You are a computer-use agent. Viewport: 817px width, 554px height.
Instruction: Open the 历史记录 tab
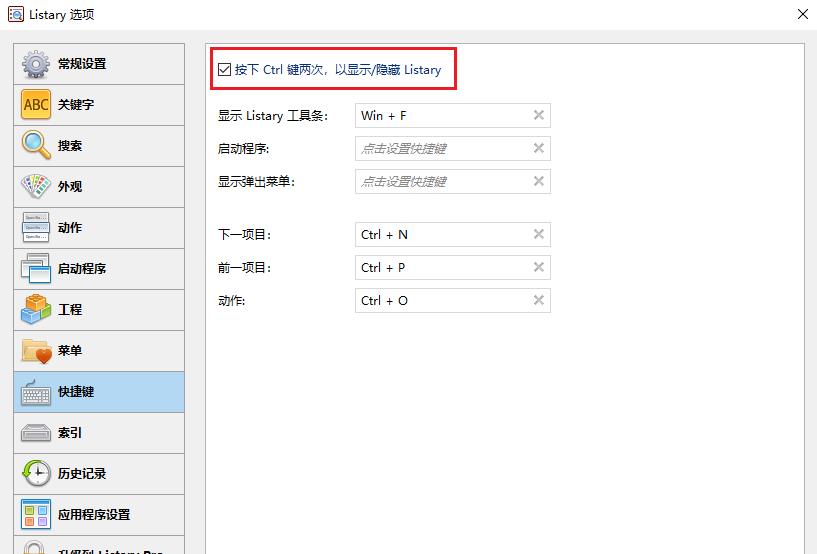tap(99, 474)
